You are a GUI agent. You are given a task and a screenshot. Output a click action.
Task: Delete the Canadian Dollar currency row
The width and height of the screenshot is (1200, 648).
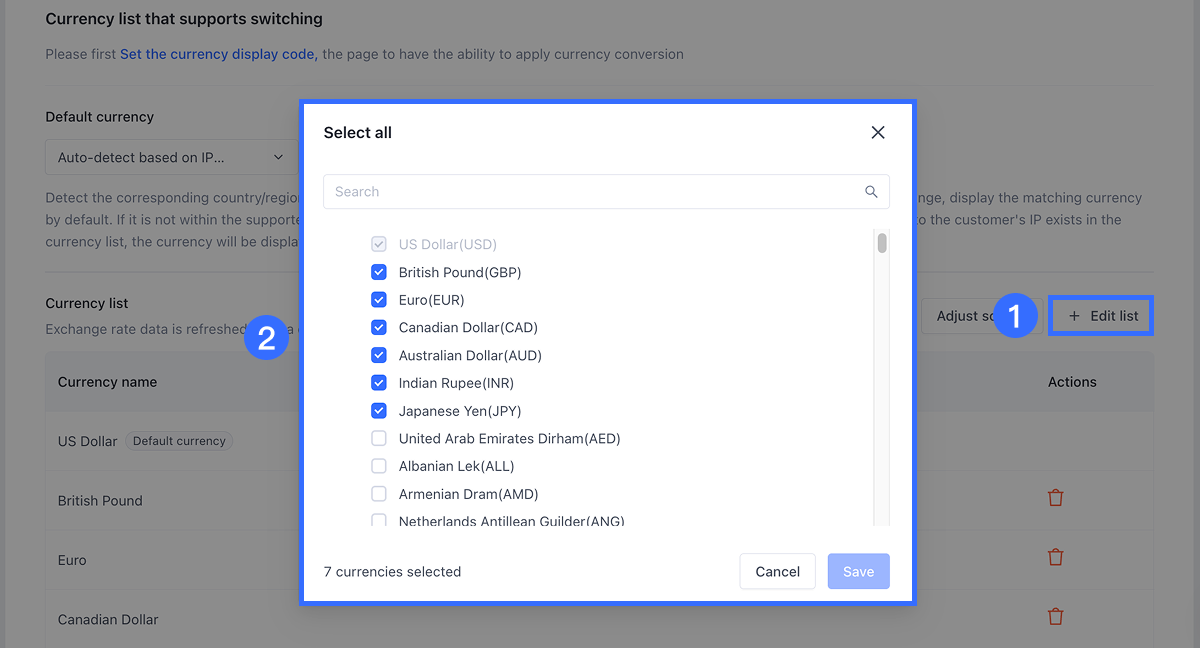point(1055,617)
